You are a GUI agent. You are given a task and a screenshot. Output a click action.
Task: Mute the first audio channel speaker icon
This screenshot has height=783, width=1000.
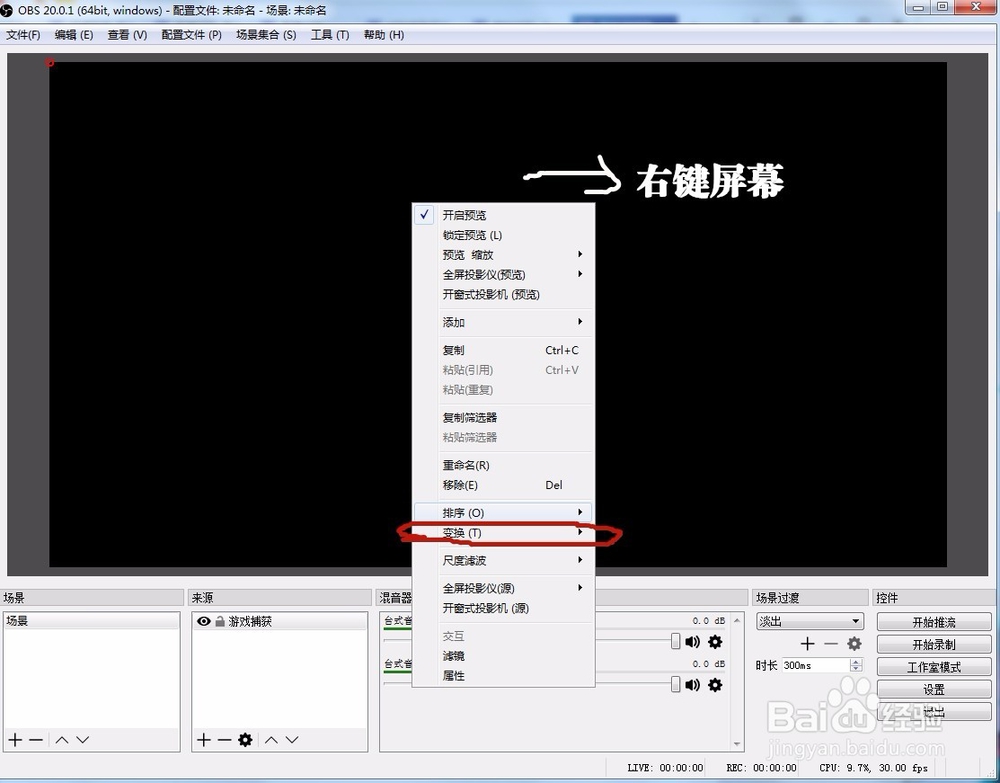pyautogui.click(x=693, y=642)
